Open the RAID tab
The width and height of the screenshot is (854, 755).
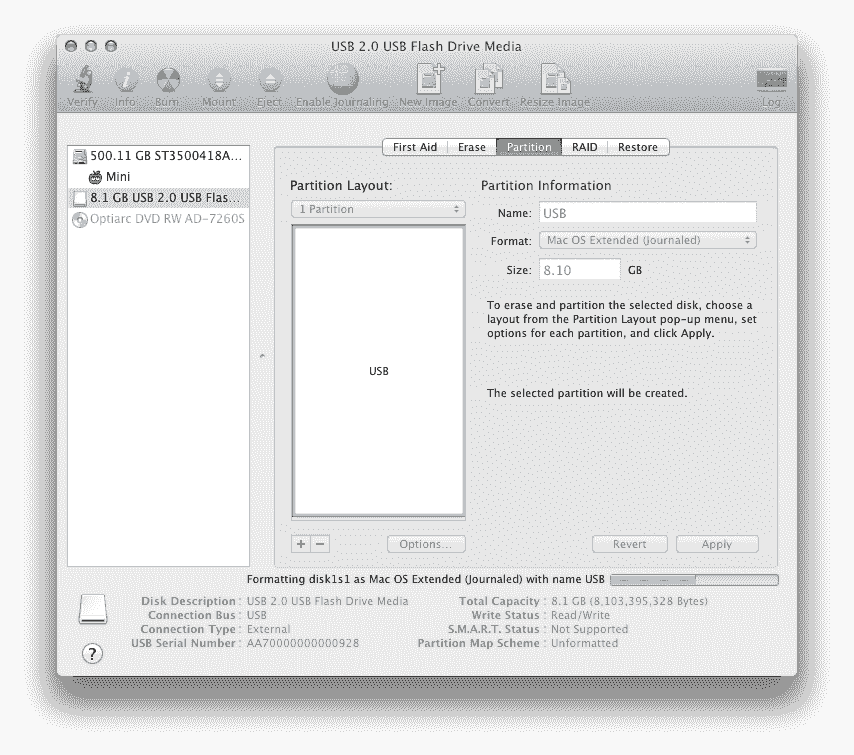[585, 147]
